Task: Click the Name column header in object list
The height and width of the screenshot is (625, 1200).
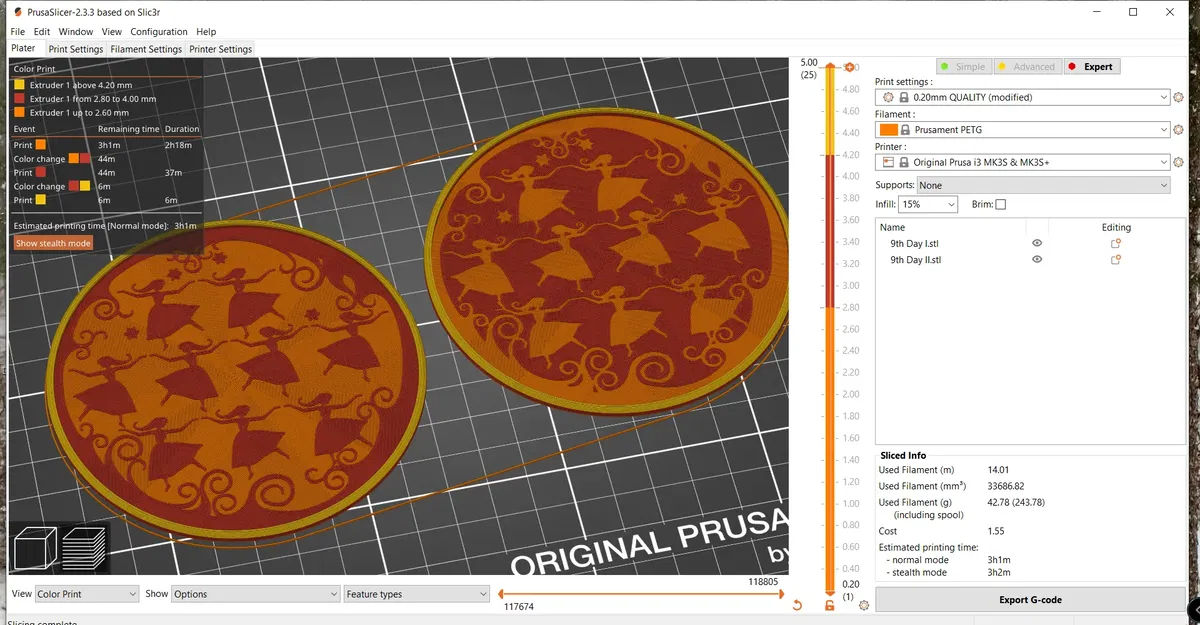Action: (893, 227)
